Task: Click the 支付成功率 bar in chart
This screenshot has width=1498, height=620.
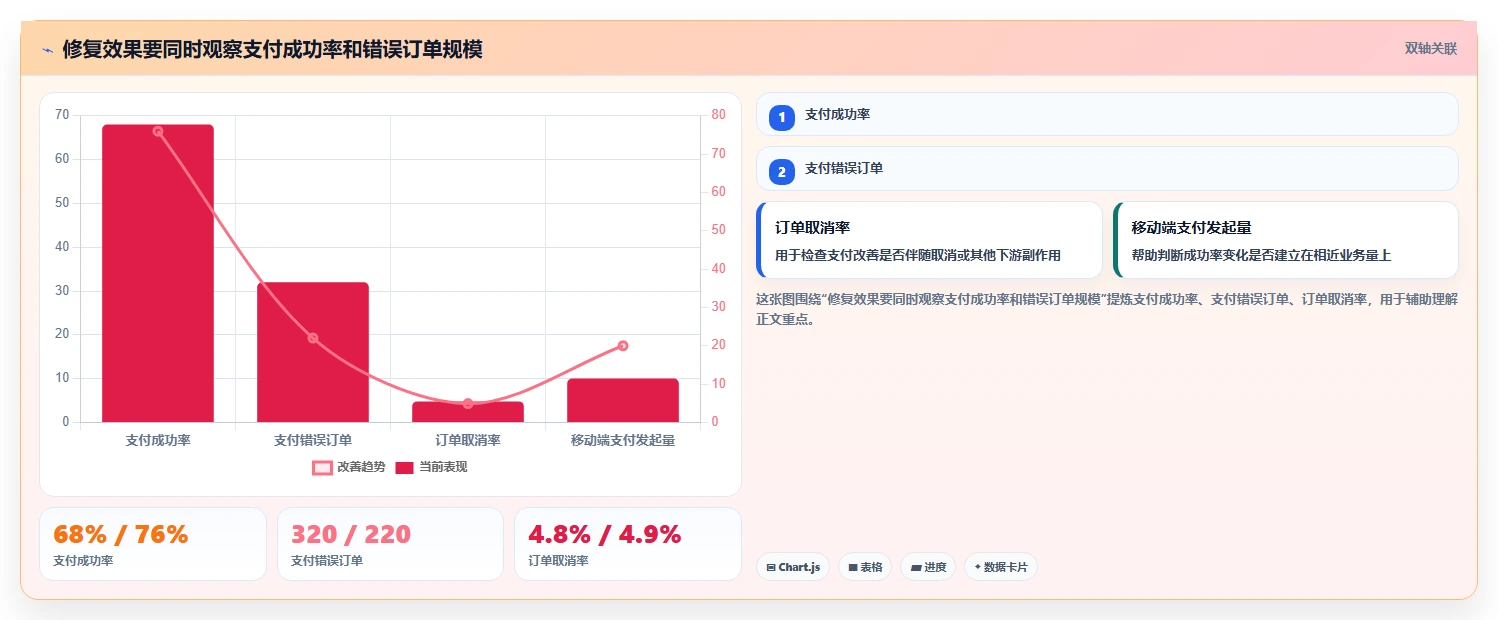Action: tap(158, 273)
